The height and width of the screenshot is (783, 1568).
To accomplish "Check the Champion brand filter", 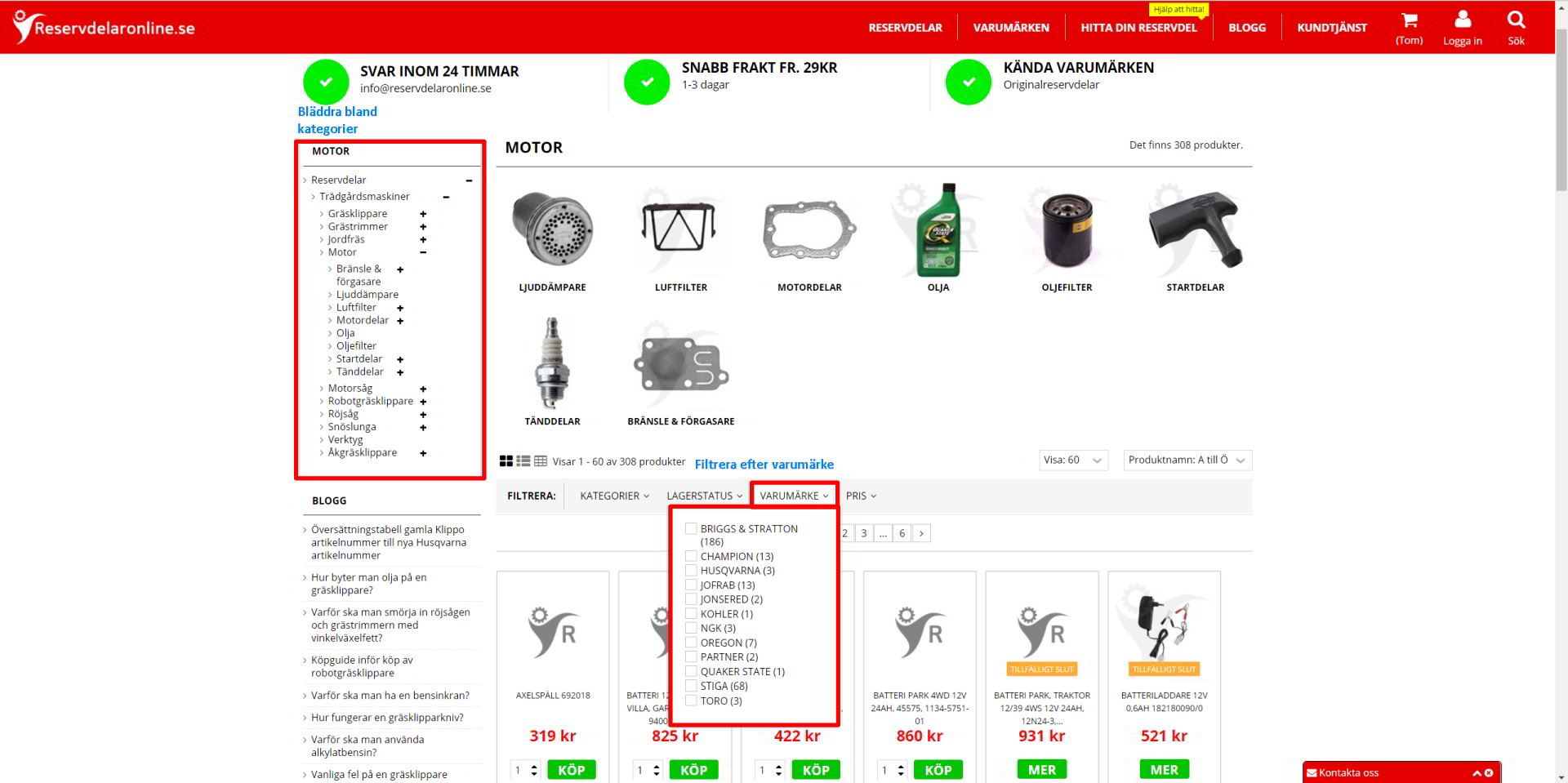I will (691, 556).
